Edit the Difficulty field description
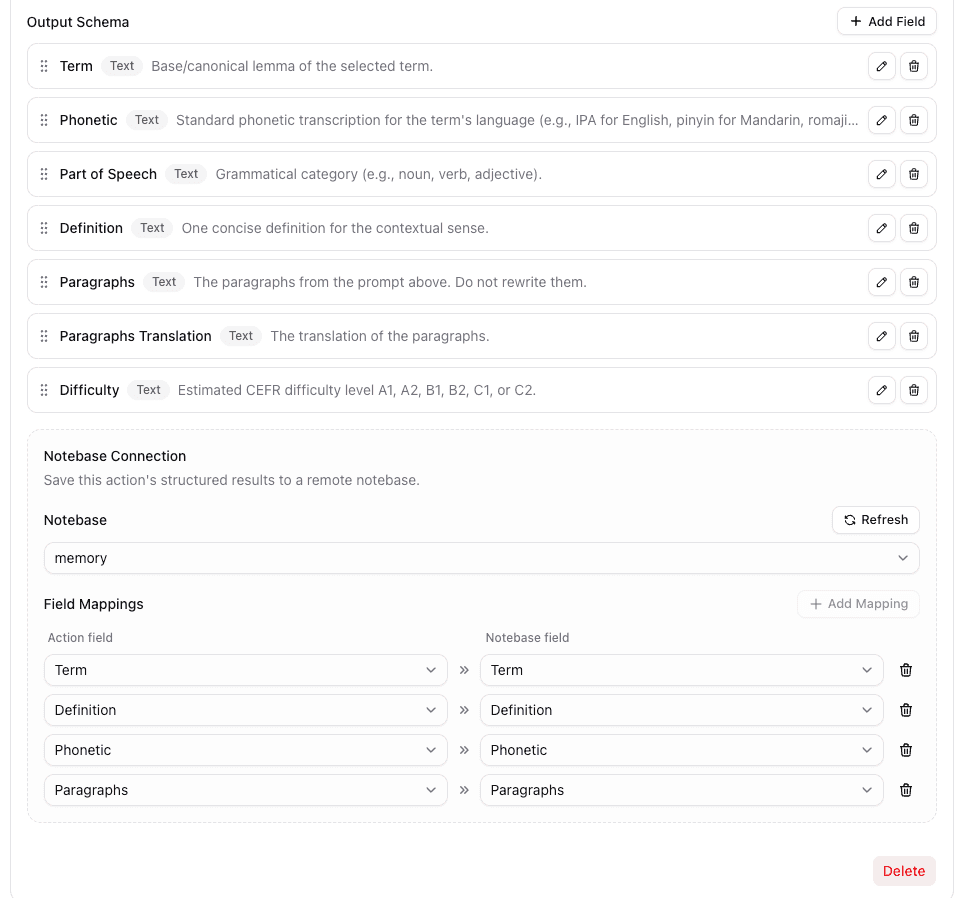The height and width of the screenshot is (898, 965). tap(881, 390)
